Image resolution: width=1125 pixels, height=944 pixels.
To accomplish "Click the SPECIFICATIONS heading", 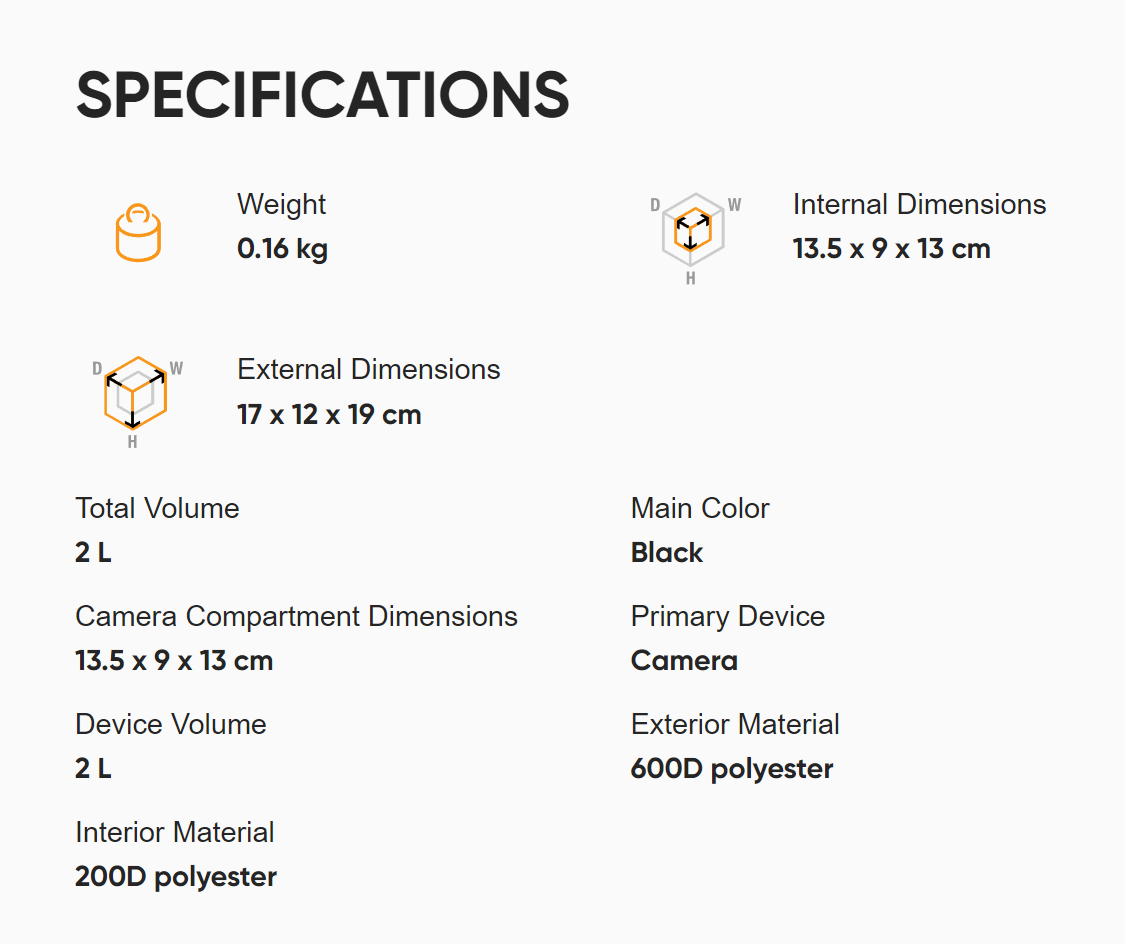I will 322,96.
